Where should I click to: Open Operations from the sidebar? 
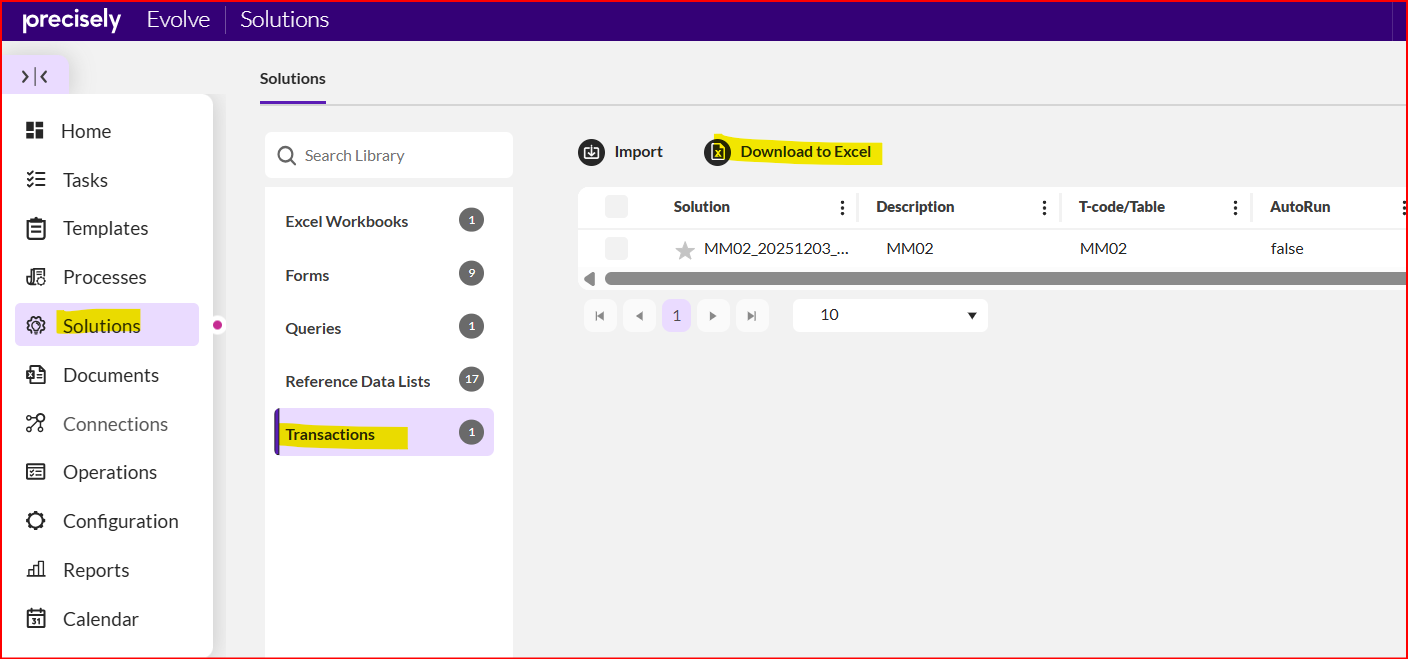pos(110,472)
